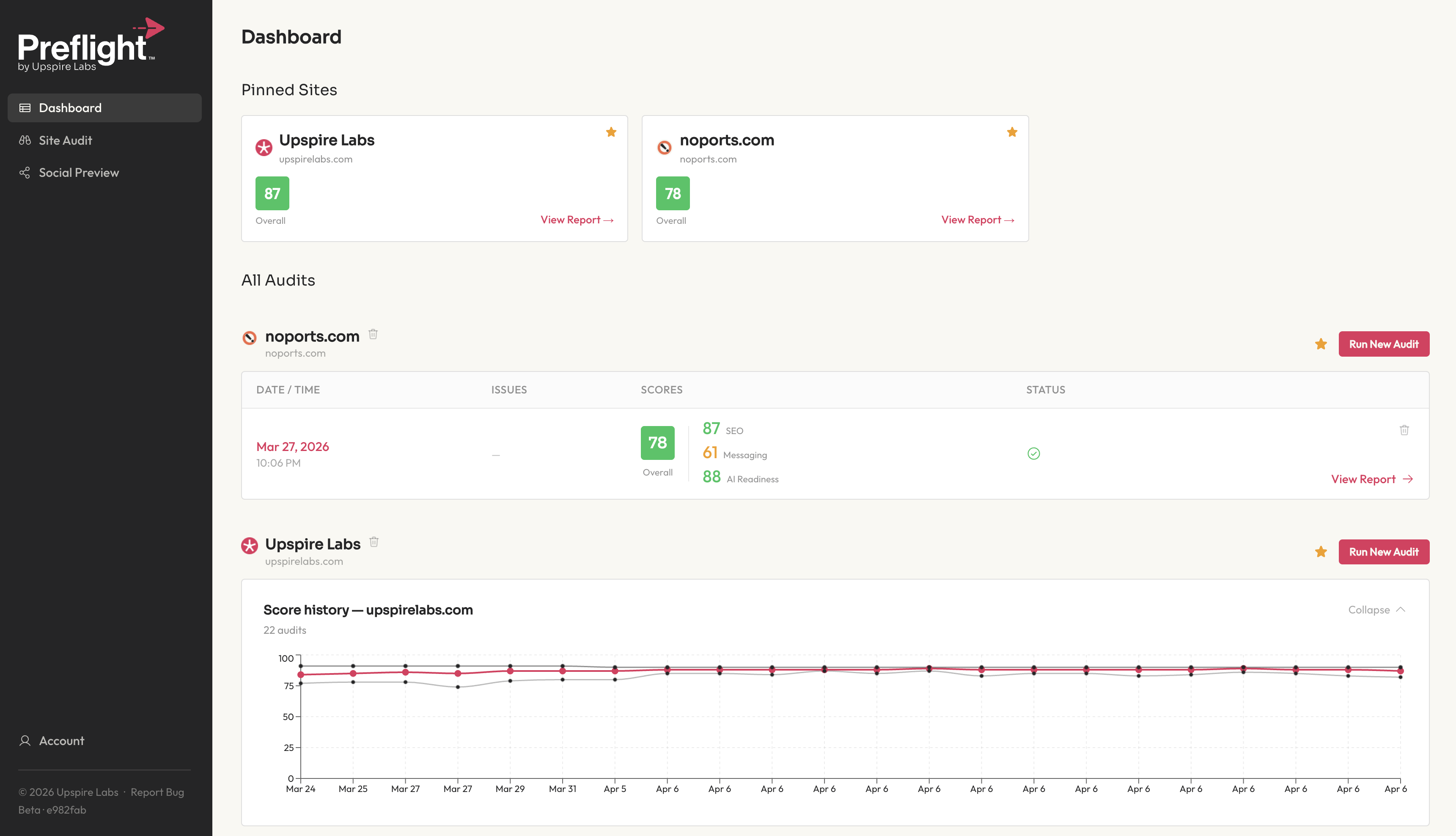Click the SCORES column header
Screen dimensions: 1456x836
click(x=662, y=390)
